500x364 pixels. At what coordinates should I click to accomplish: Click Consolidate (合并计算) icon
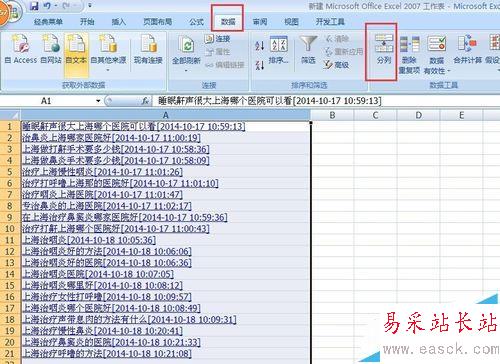(467, 50)
